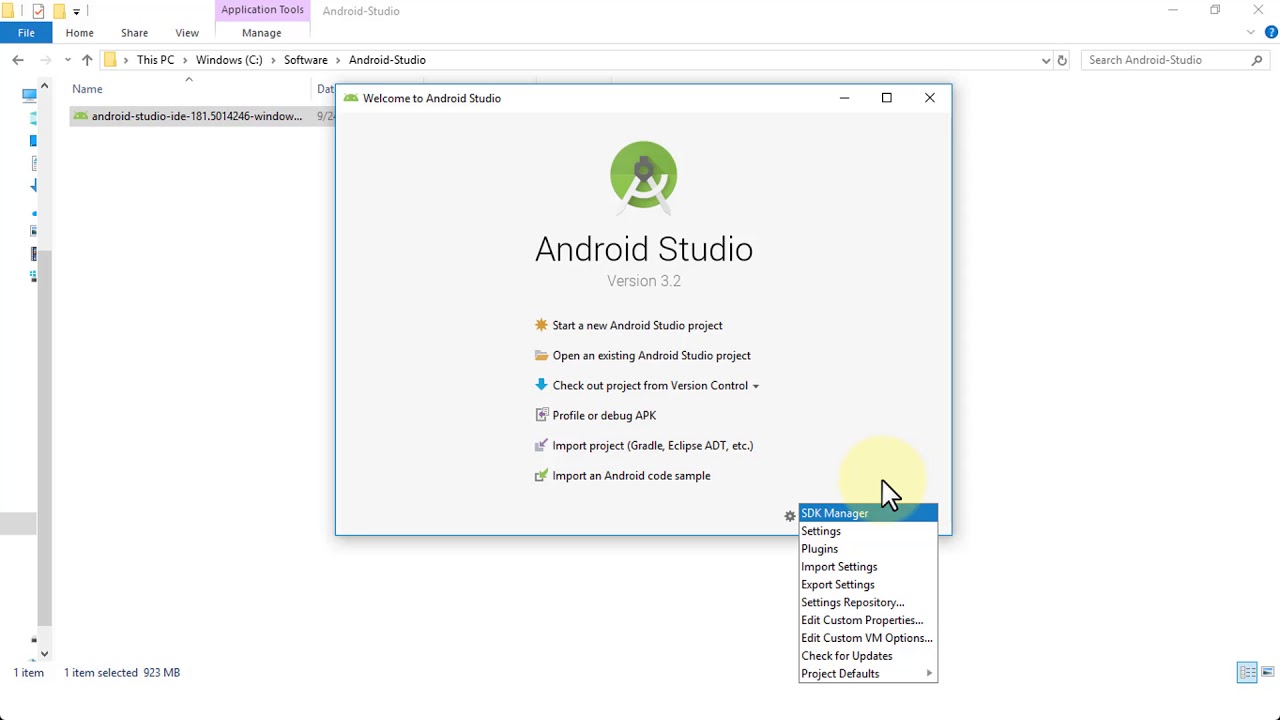The image size is (1280, 720).
Task: Click the navigation pane scroll up arrow
Action: (44, 87)
